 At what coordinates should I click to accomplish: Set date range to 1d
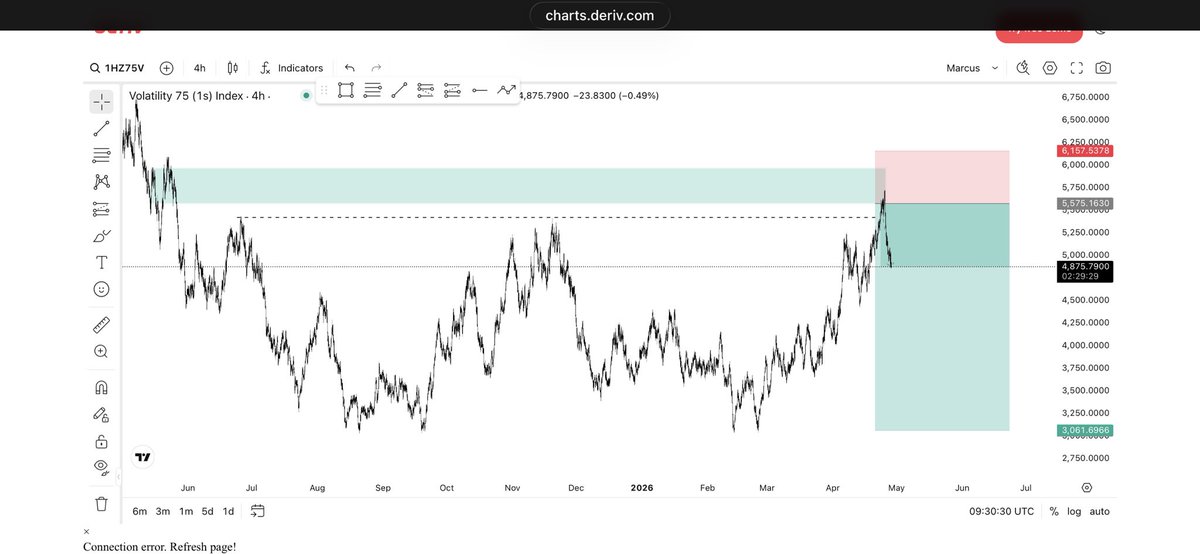pyautogui.click(x=228, y=511)
